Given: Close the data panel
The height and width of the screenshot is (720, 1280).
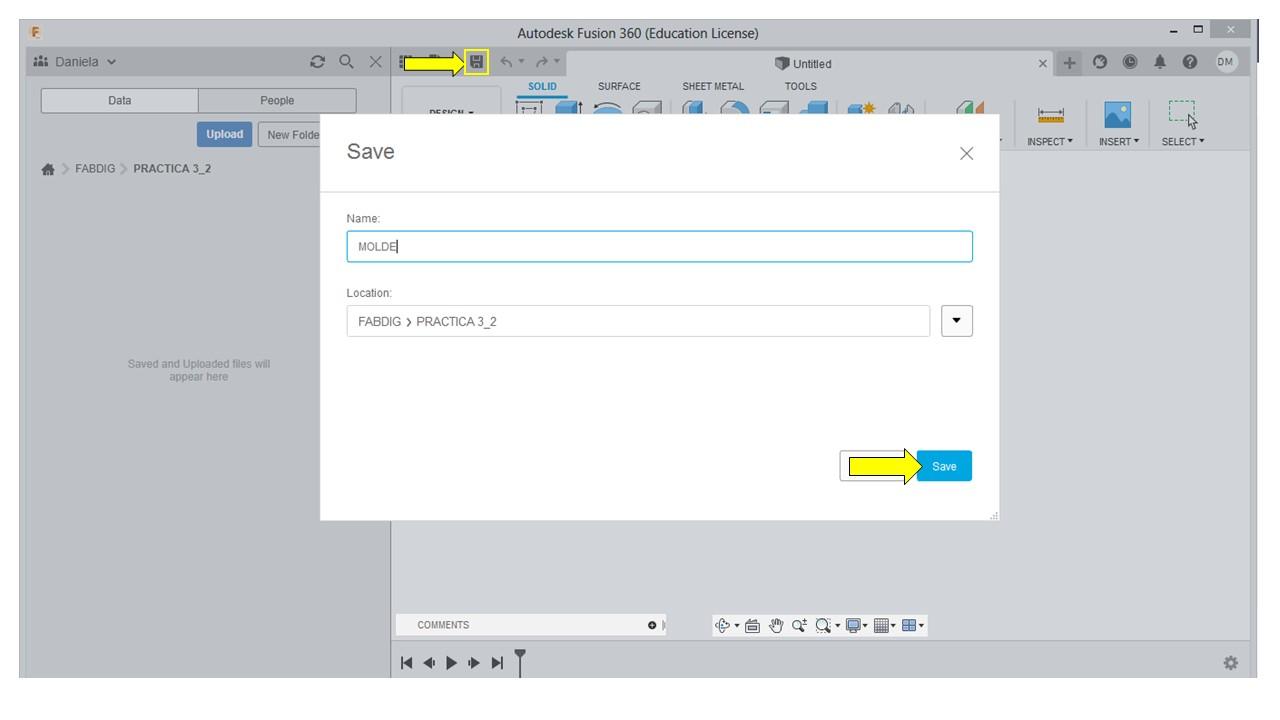Looking at the screenshot, I should coord(375,62).
